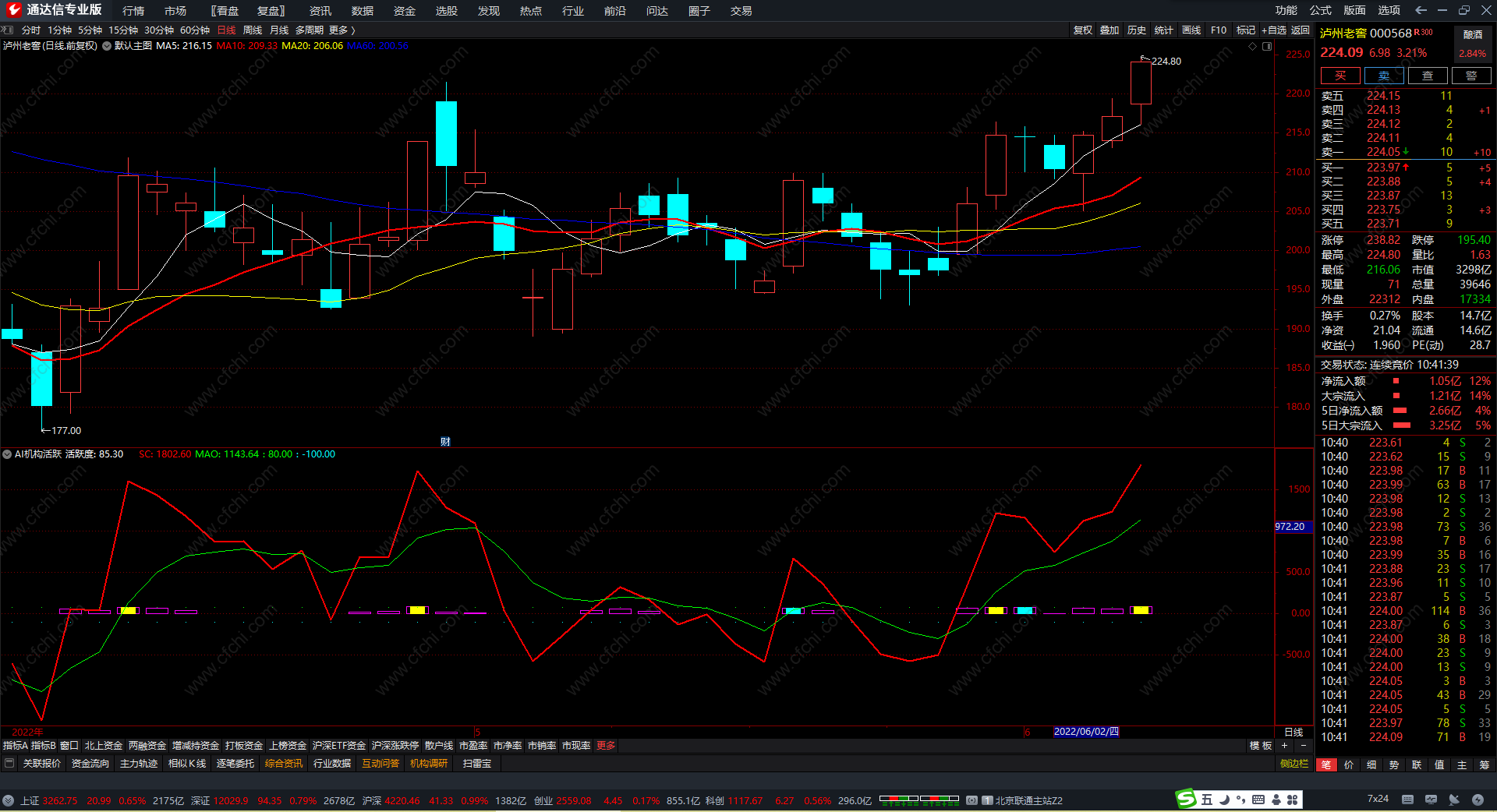Open the 北上资金 indicator tab
Screen dimensions: 1497x812
tap(104, 746)
